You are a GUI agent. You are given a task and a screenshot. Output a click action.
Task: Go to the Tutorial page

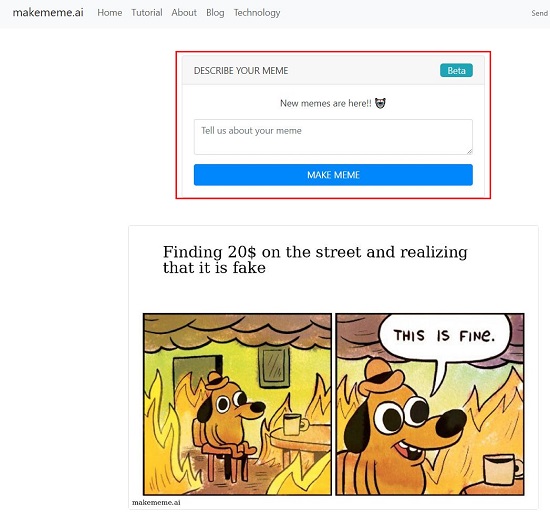coord(147,13)
